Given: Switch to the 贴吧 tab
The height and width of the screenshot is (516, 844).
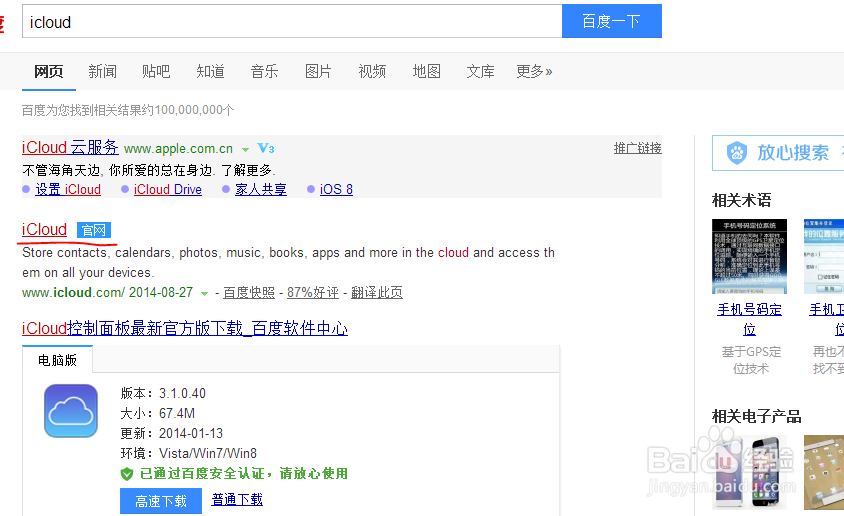Looking at the screenshot, I should click(156, 71).
